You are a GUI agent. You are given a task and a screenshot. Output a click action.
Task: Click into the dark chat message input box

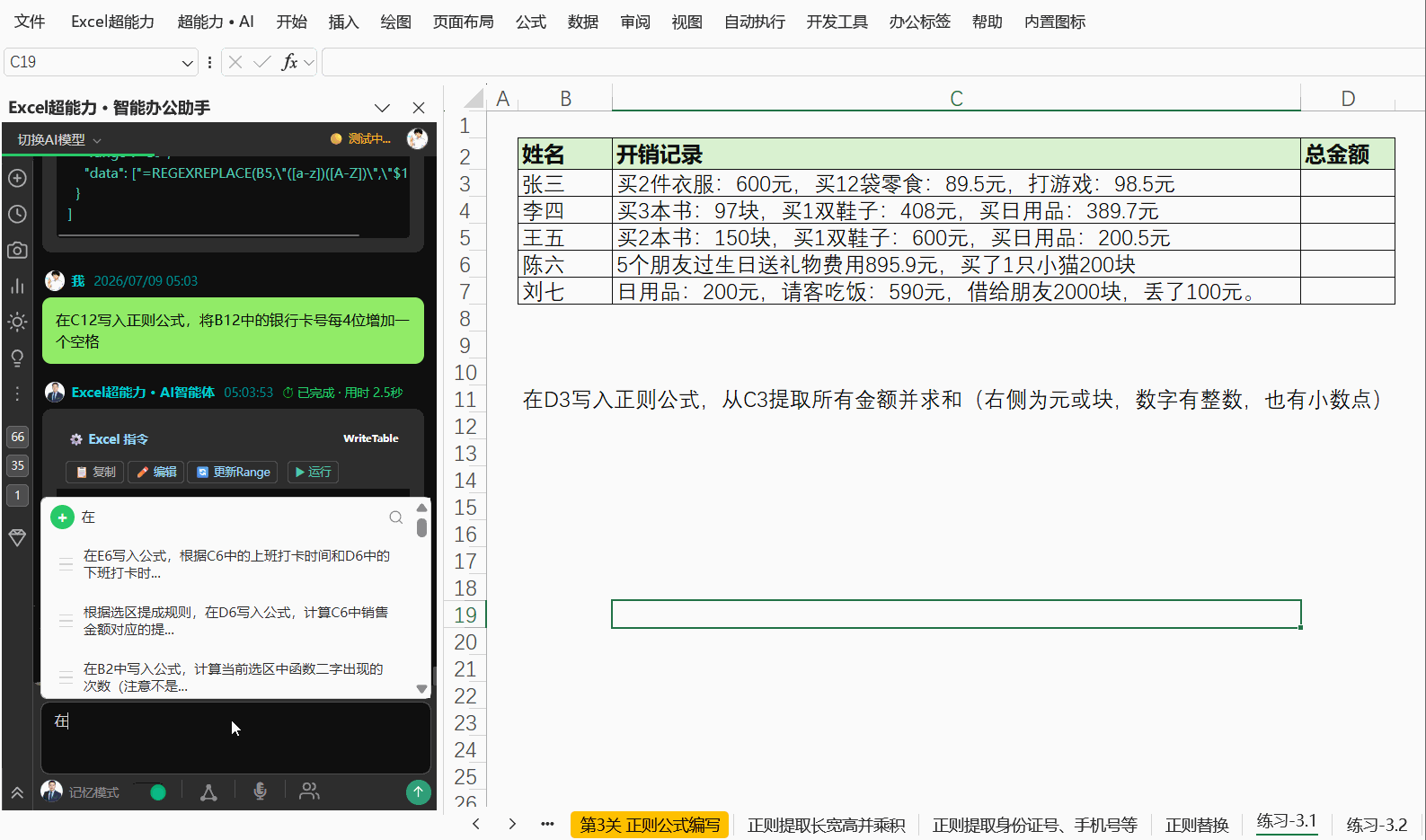click(x=235, y=738)
